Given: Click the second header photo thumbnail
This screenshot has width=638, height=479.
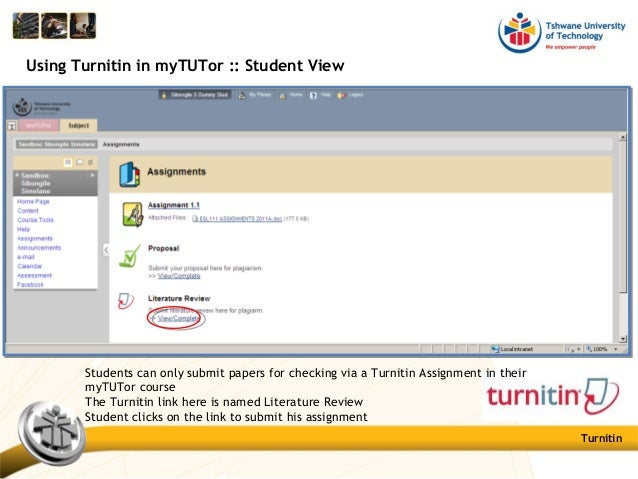Looking at the screenshot, I should click(x=54, y=26).
